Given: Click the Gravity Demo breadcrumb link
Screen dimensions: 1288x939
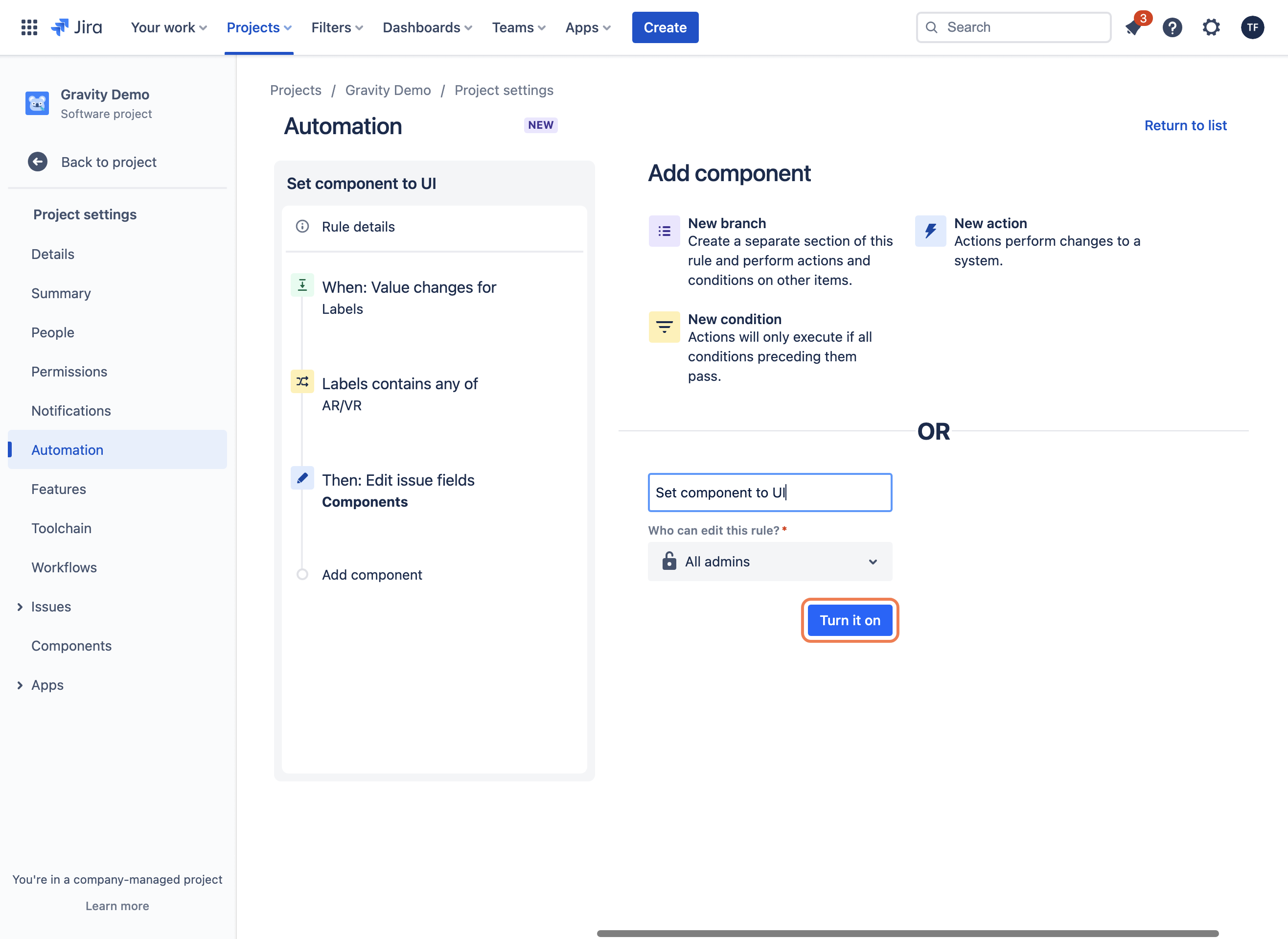Looking at the screenshot, I should click(x=388, y=91).
